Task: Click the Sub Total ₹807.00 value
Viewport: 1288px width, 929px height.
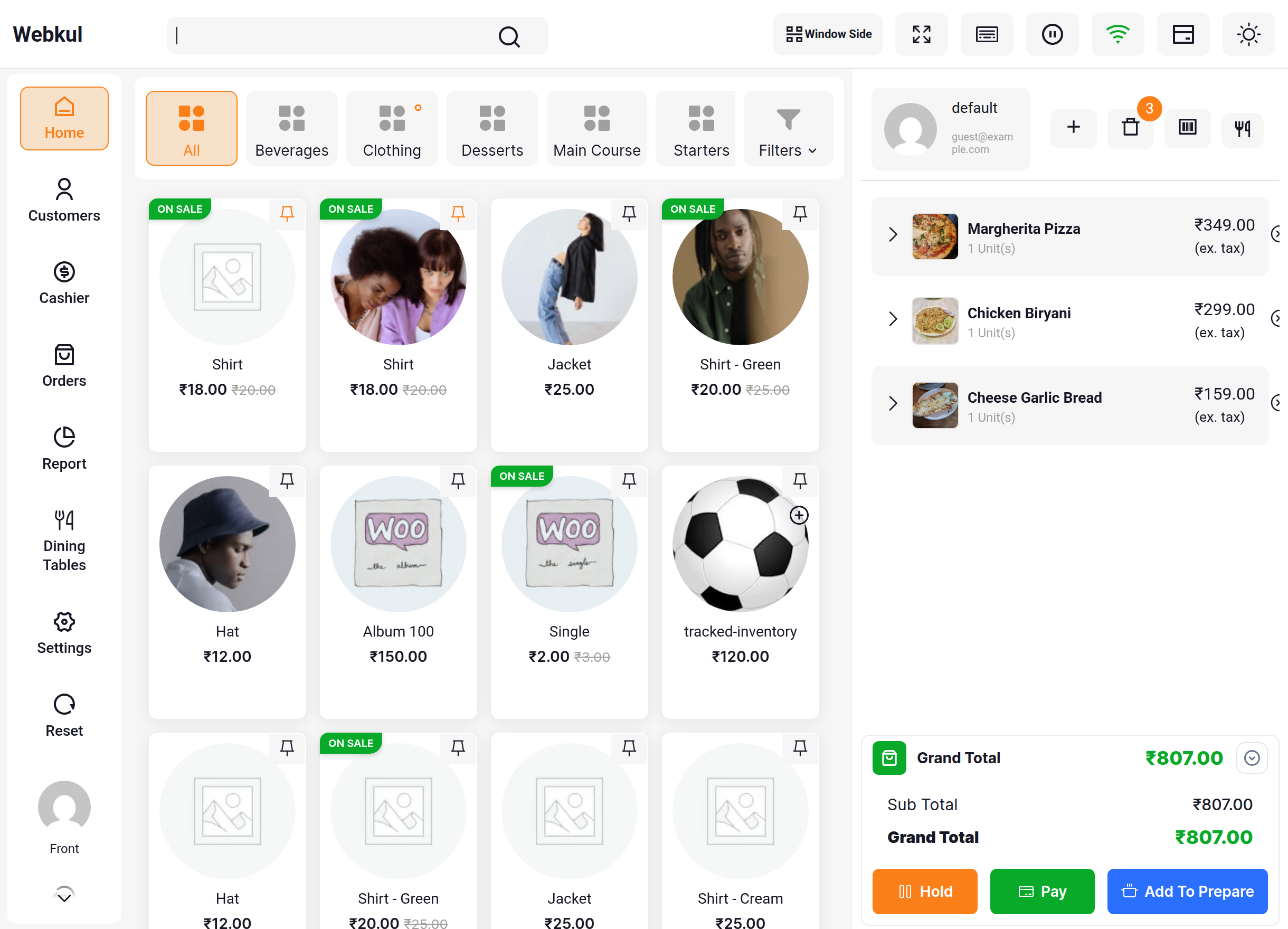Action: (x=1222, y=804)
